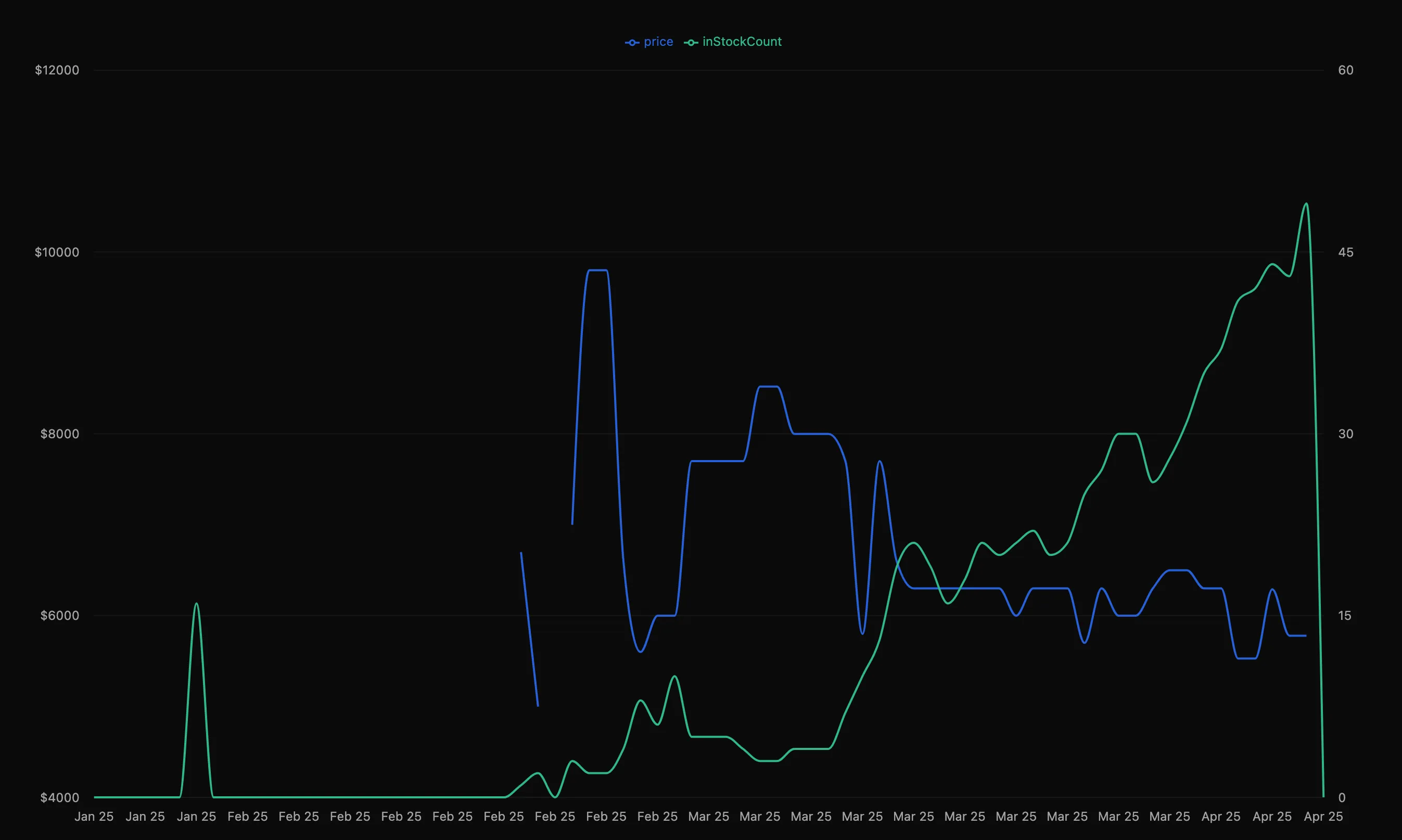Select the $8000 price axis label

(x=59, y=434)
